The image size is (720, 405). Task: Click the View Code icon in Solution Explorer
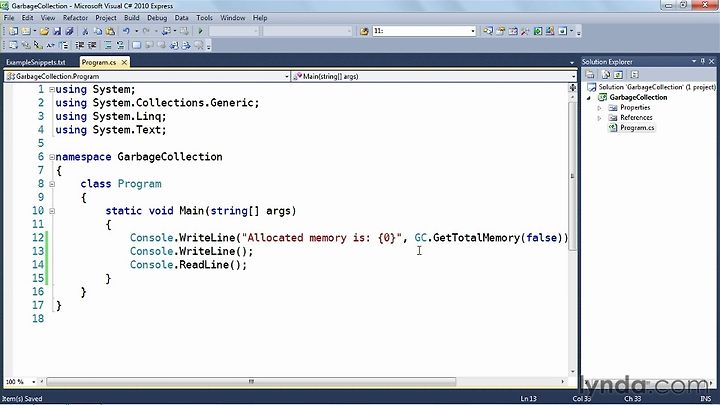coord(635,74)
